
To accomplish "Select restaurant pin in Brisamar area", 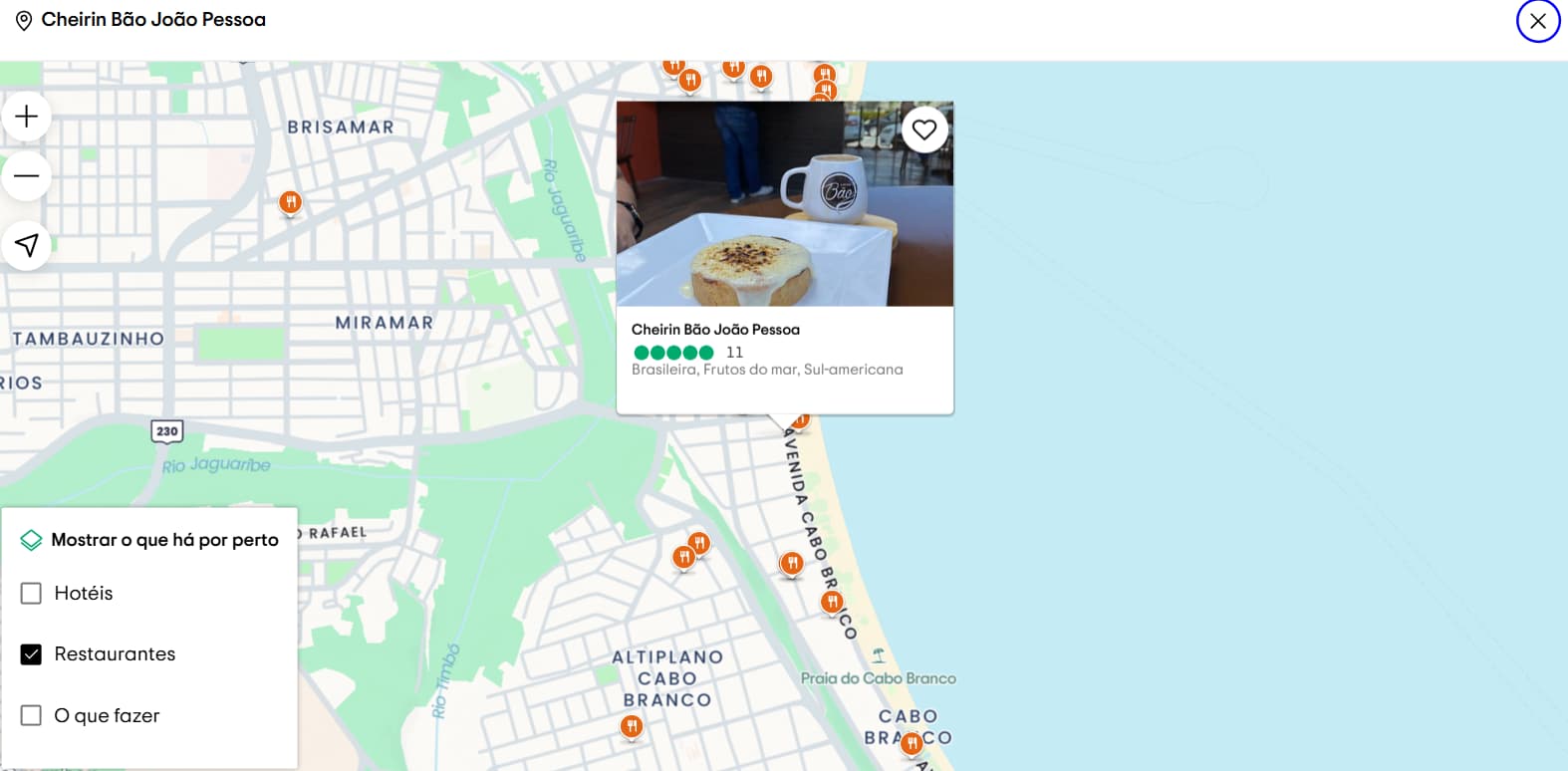I will point(290,203).
